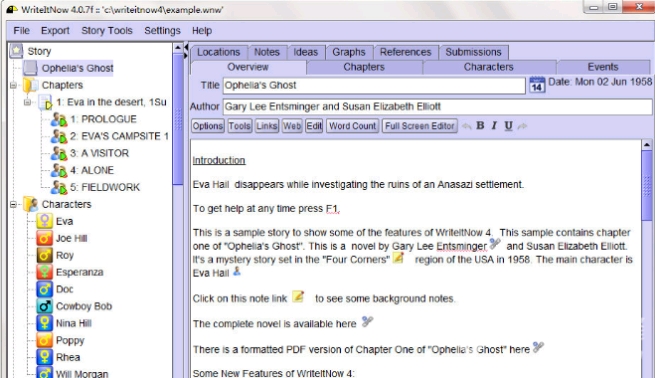Click the scene icon beside 5: FIELDWORK
This screenshot has height=378, width=655.
click(x=58, y=188)
